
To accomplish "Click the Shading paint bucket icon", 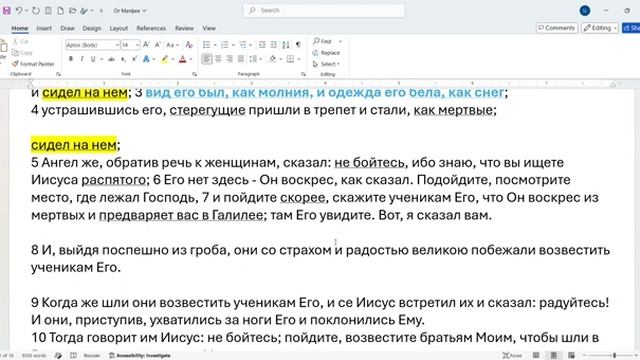I will (x=273, y=59).
